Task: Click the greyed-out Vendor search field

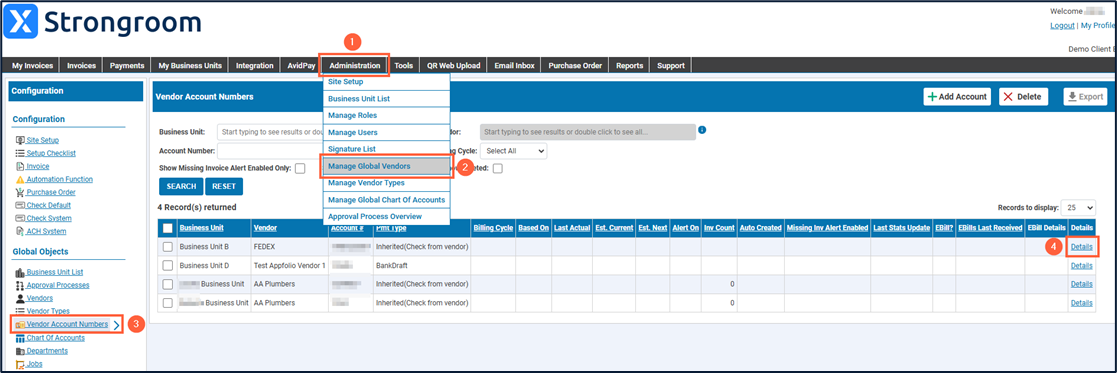Action: tap(588, 132)
